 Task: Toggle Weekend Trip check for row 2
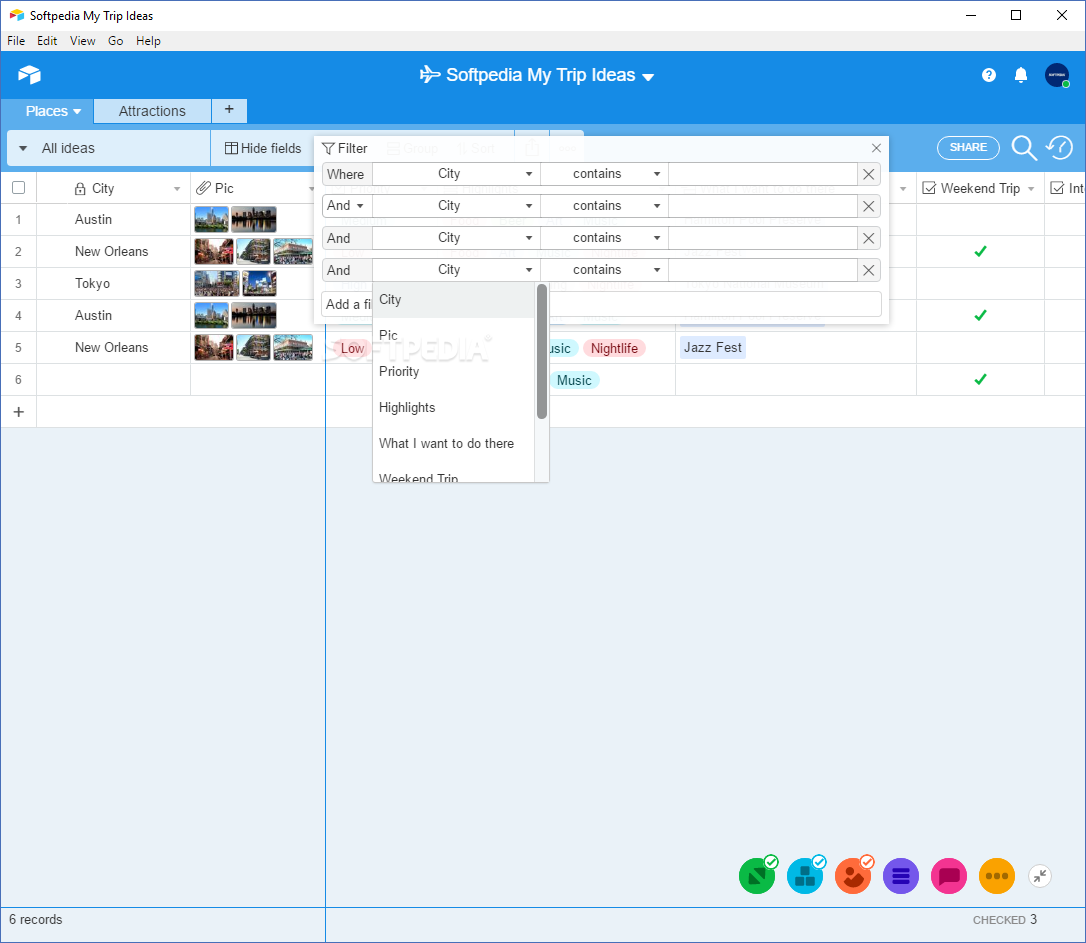point(980,251)
